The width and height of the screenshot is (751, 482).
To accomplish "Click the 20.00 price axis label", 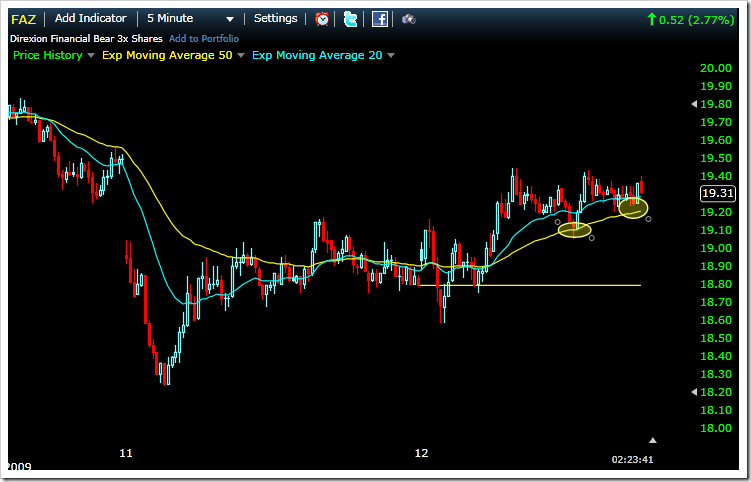I will point(716,68).
